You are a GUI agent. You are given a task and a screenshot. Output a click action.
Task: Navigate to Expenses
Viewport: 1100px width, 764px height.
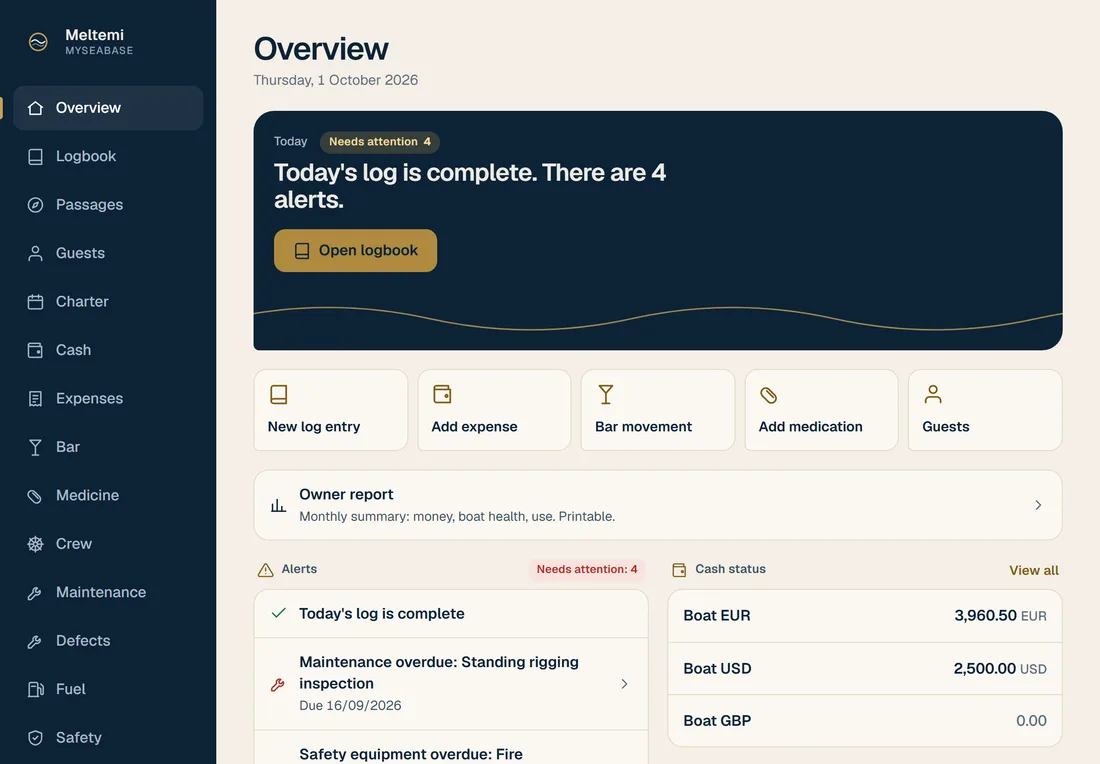click(108, 398)
